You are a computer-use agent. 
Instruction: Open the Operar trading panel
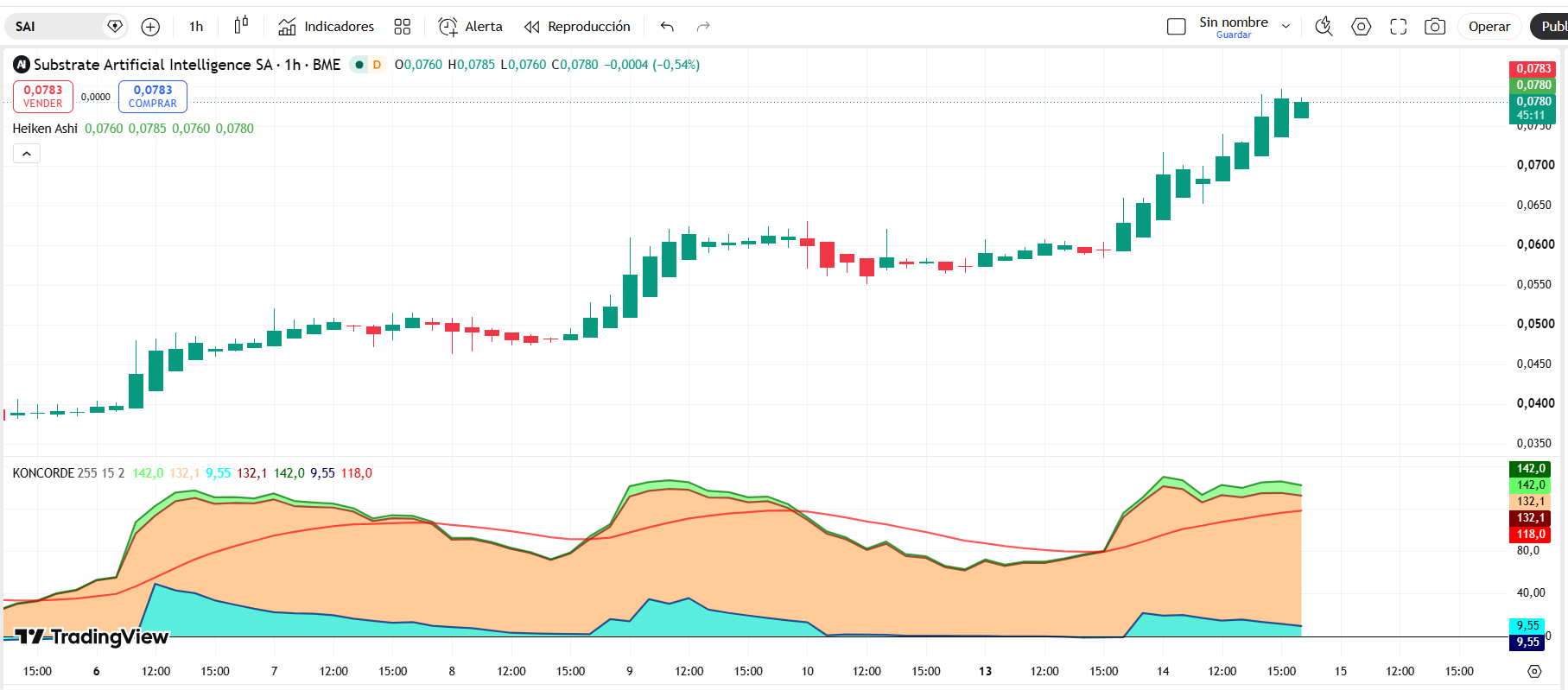point(1489,27)
